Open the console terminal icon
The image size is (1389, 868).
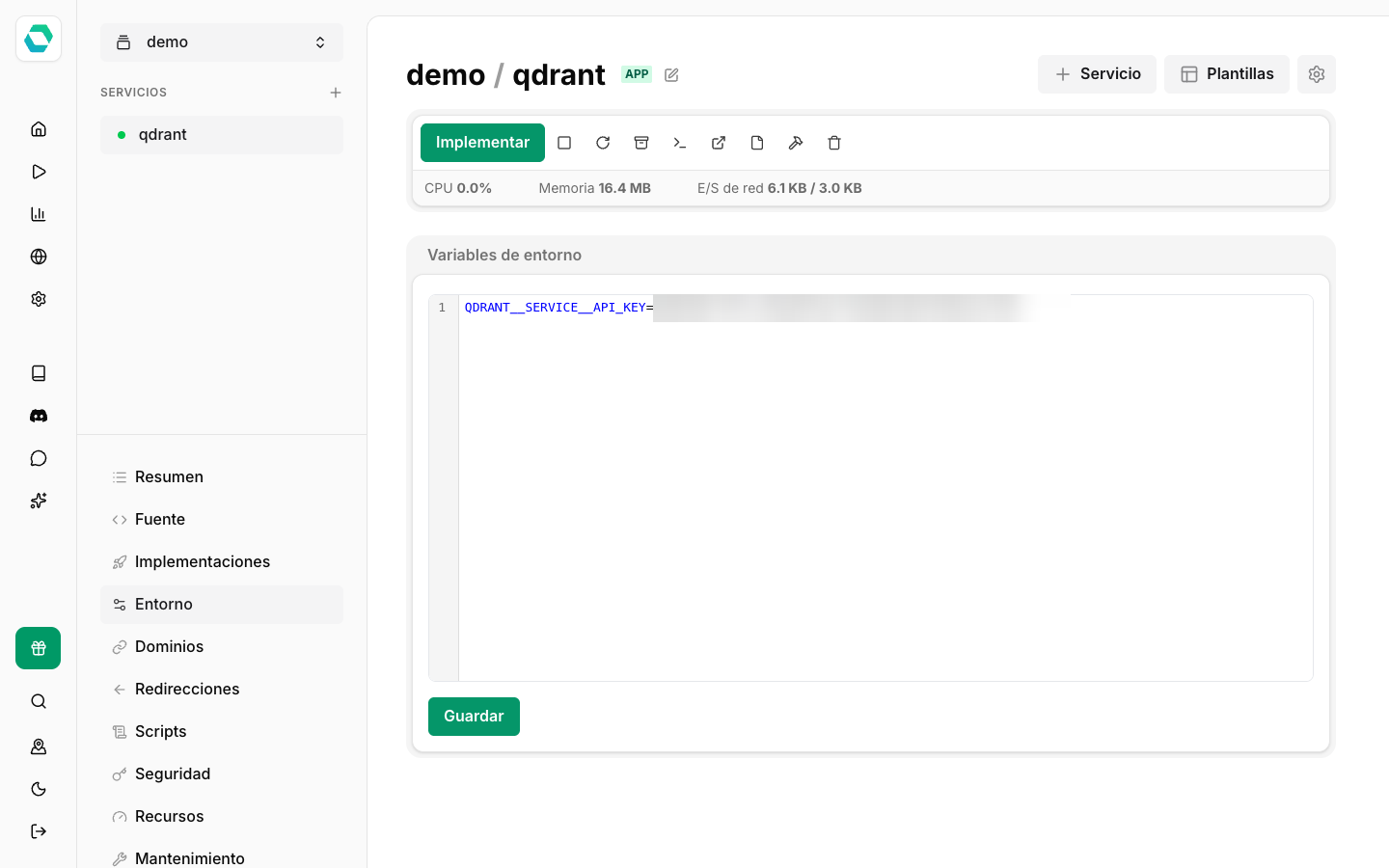(680, 143)
